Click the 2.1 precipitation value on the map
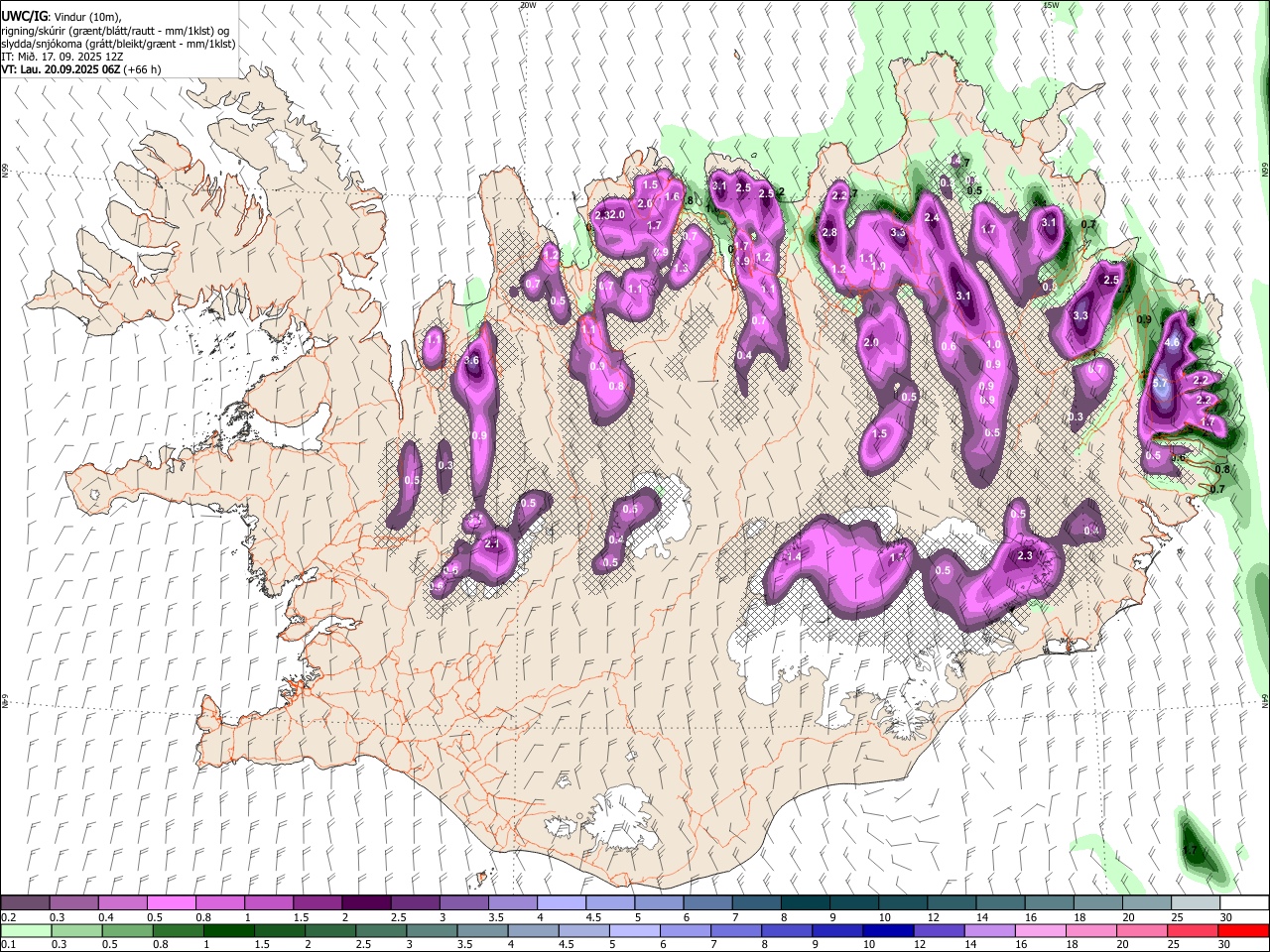Image resolution: width=1270 pixels, height=952 pixels. point(492,543)
